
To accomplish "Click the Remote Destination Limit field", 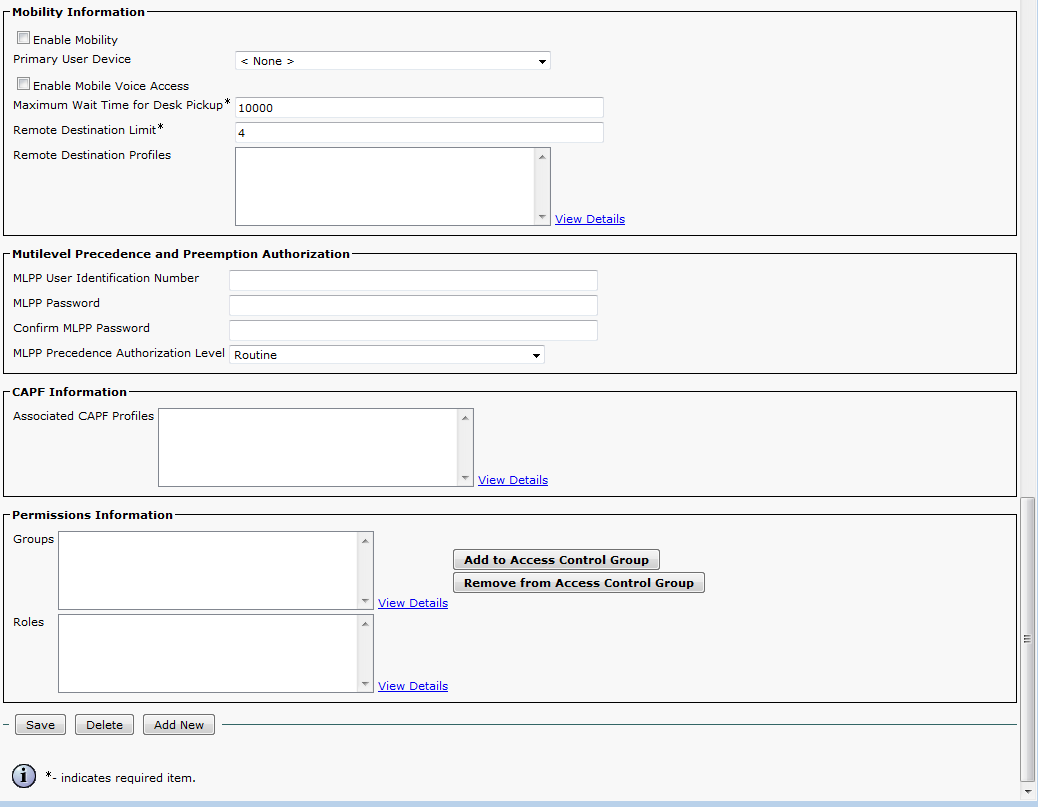I will [419, 133].
